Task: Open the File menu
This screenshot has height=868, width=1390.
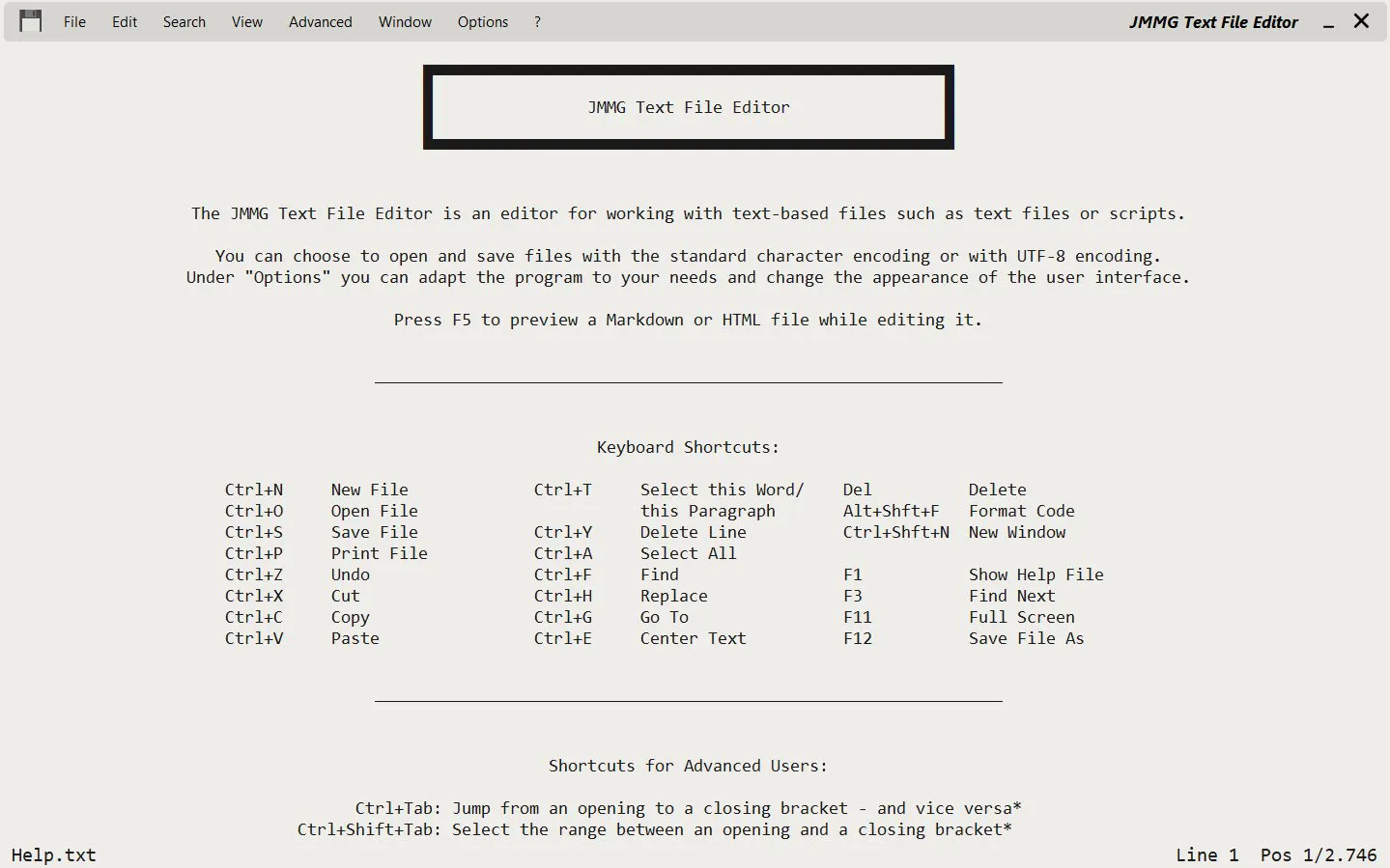Action: (74, 21)
